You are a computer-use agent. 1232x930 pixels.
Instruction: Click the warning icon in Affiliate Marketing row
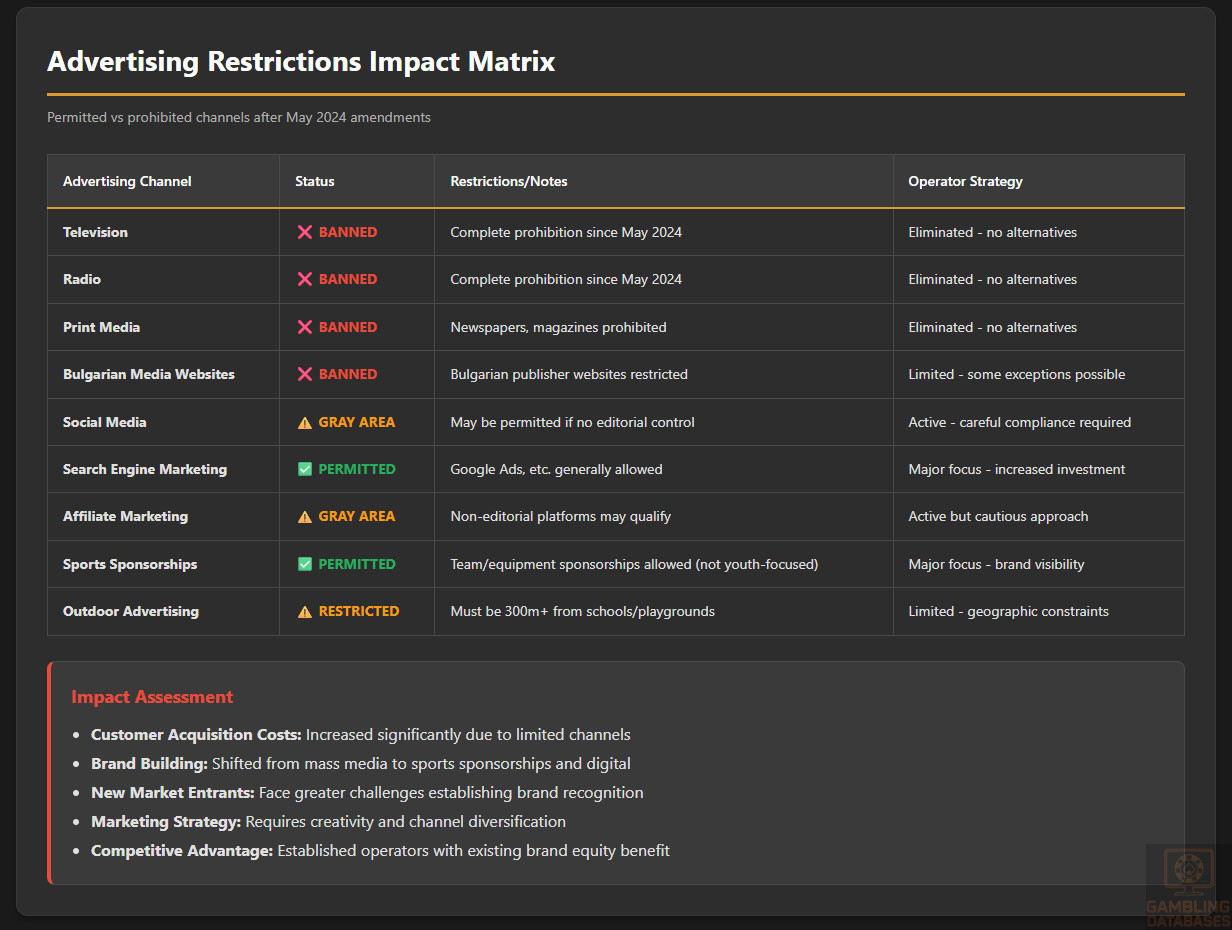point(305,516)
